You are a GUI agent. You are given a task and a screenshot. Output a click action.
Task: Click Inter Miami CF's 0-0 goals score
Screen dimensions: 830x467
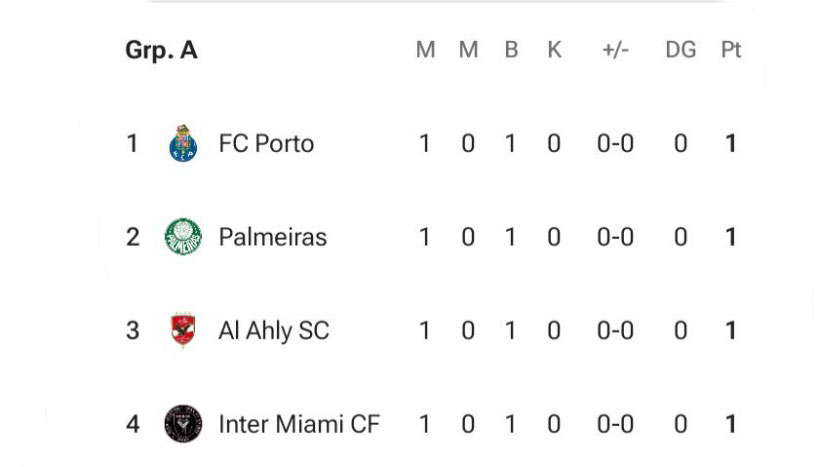615,424
